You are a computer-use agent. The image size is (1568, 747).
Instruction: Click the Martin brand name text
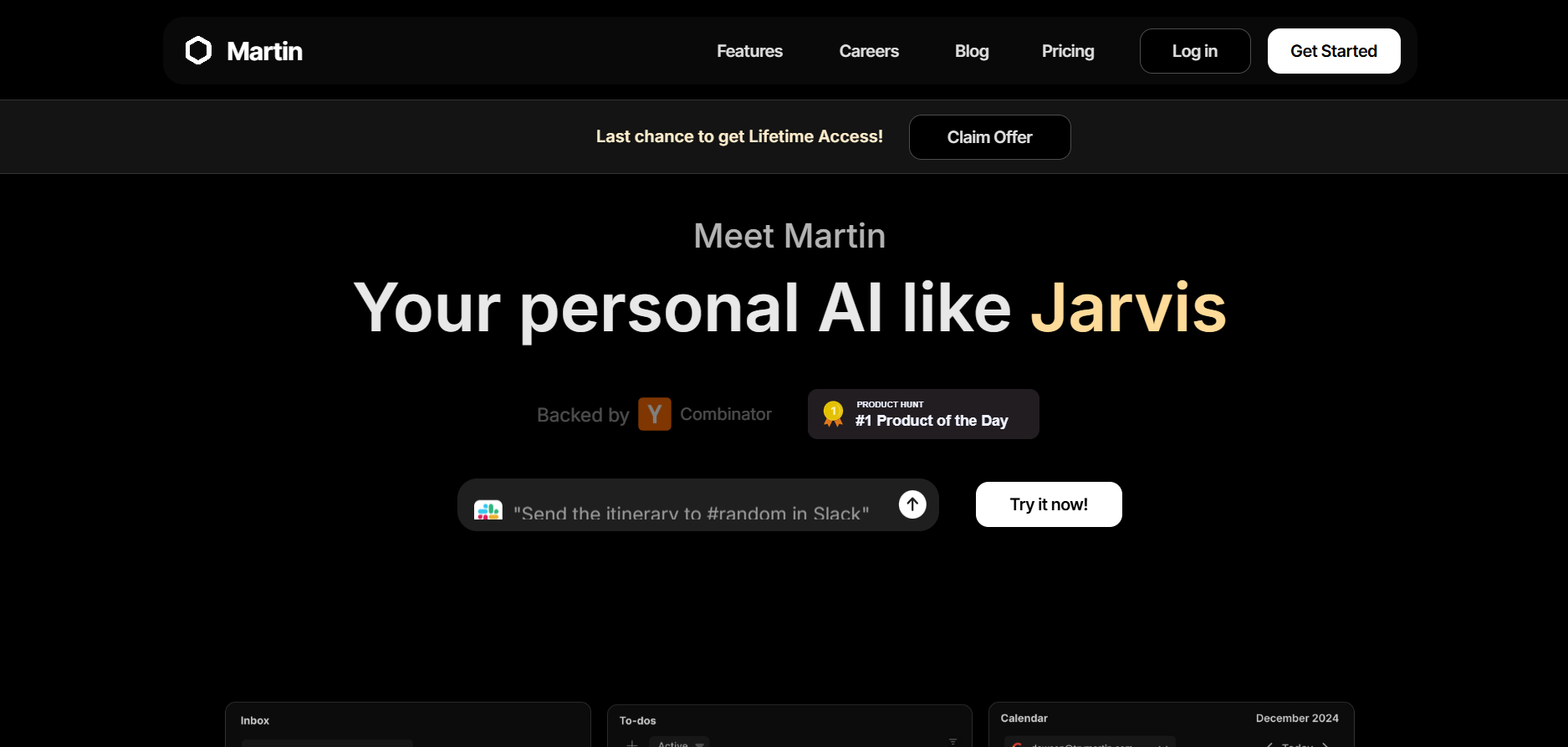[264, 51]
